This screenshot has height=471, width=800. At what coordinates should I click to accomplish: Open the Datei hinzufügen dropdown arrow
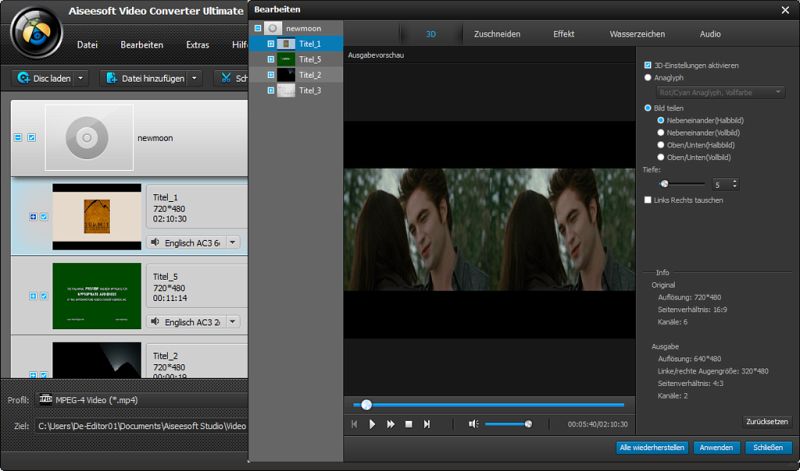pyautogui.click(x=194, y=78)
